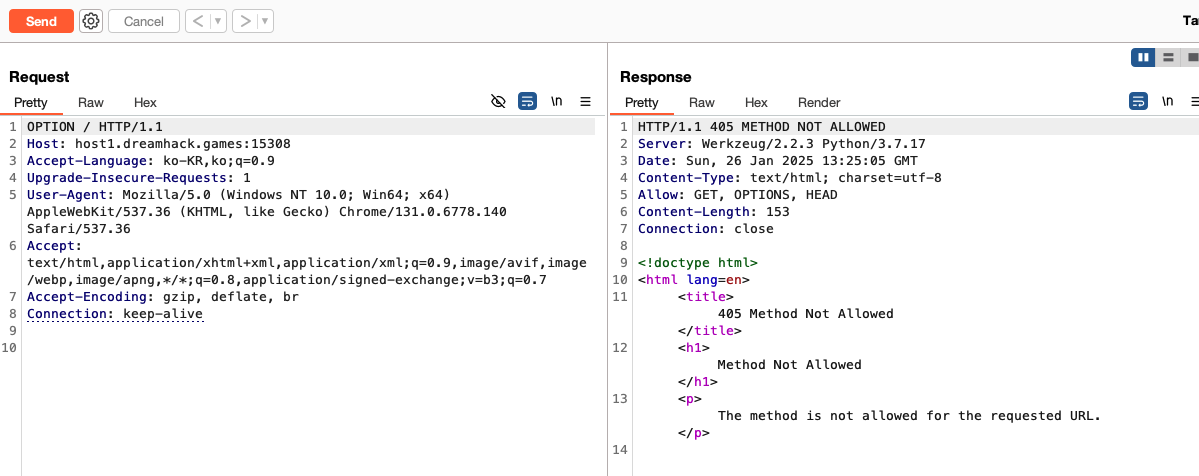Click the 405 METHOD NOT ALLOWED status line
Viewport: 1199px width, 476px height.
click(762, 127)
